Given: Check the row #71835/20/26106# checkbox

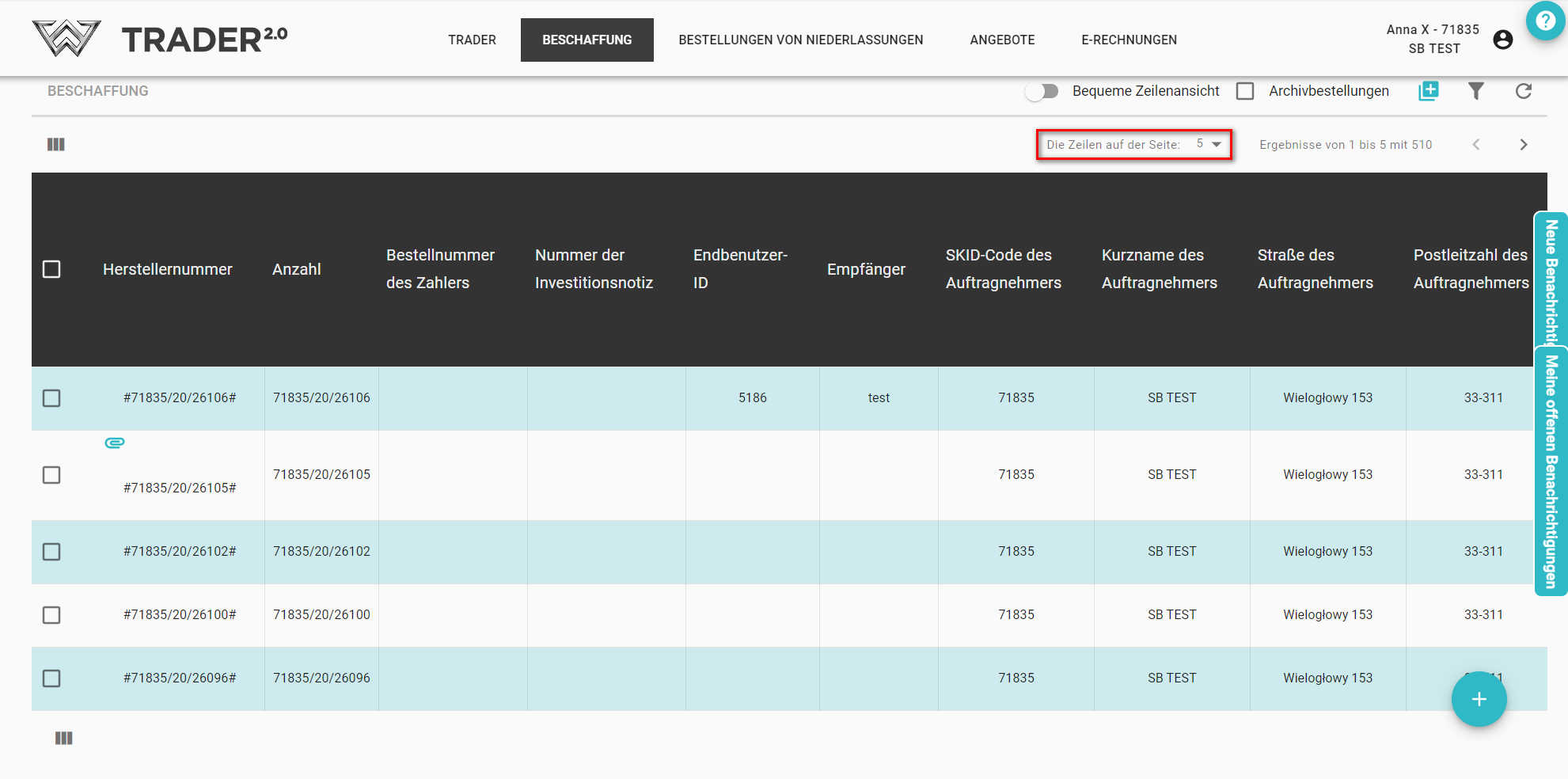Looking at the screenshot, I should tap(51, 398).
